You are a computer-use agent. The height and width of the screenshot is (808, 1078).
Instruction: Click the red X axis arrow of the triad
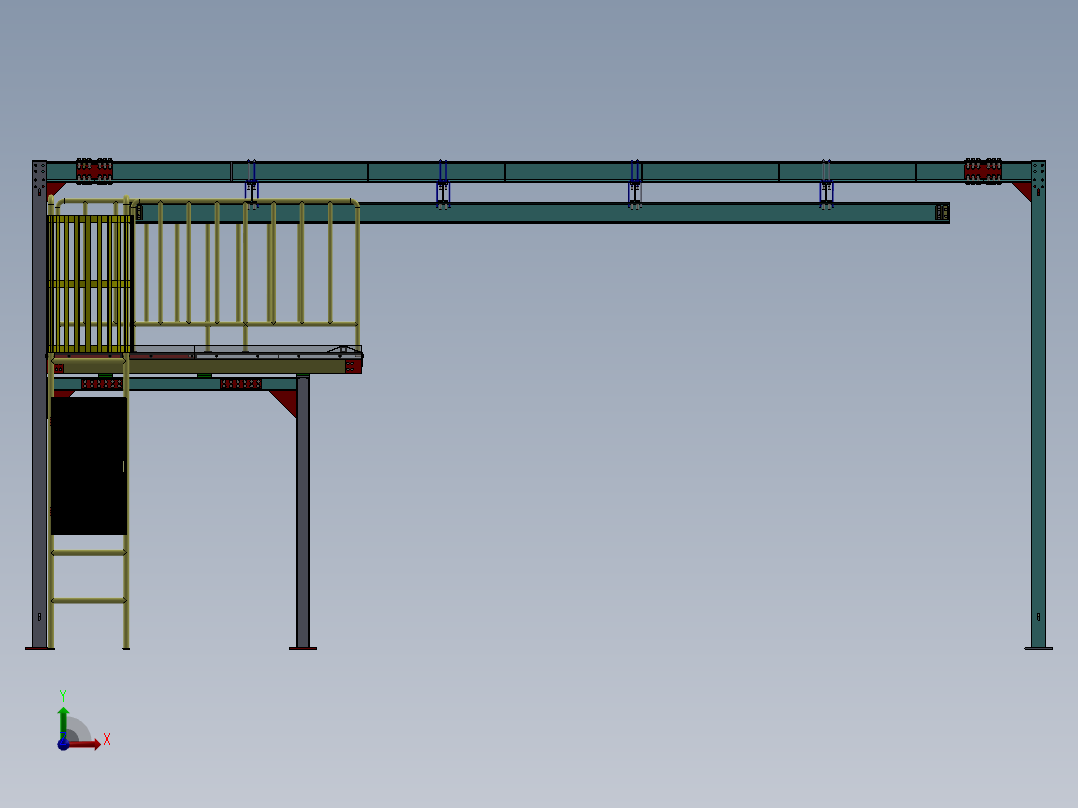tap(84, 743)
